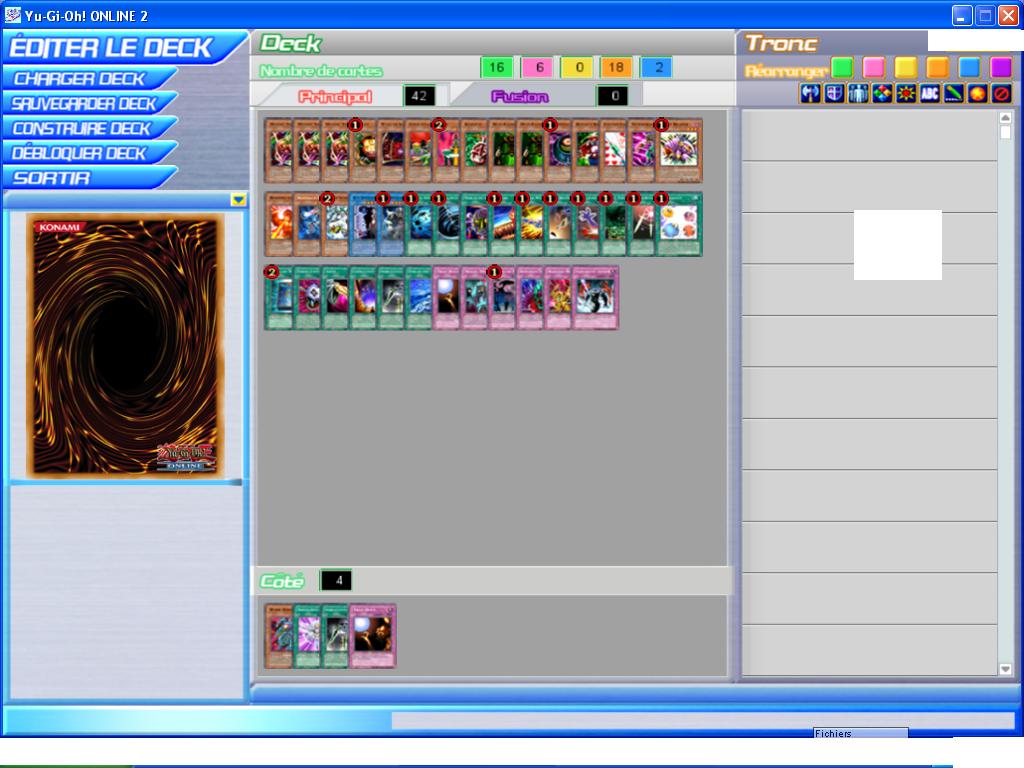The height and width of the screenshot is (768, 1024).
Task: Select the blue Réarranger color filter
Action: pyautogui.click(x=969, y=67)
